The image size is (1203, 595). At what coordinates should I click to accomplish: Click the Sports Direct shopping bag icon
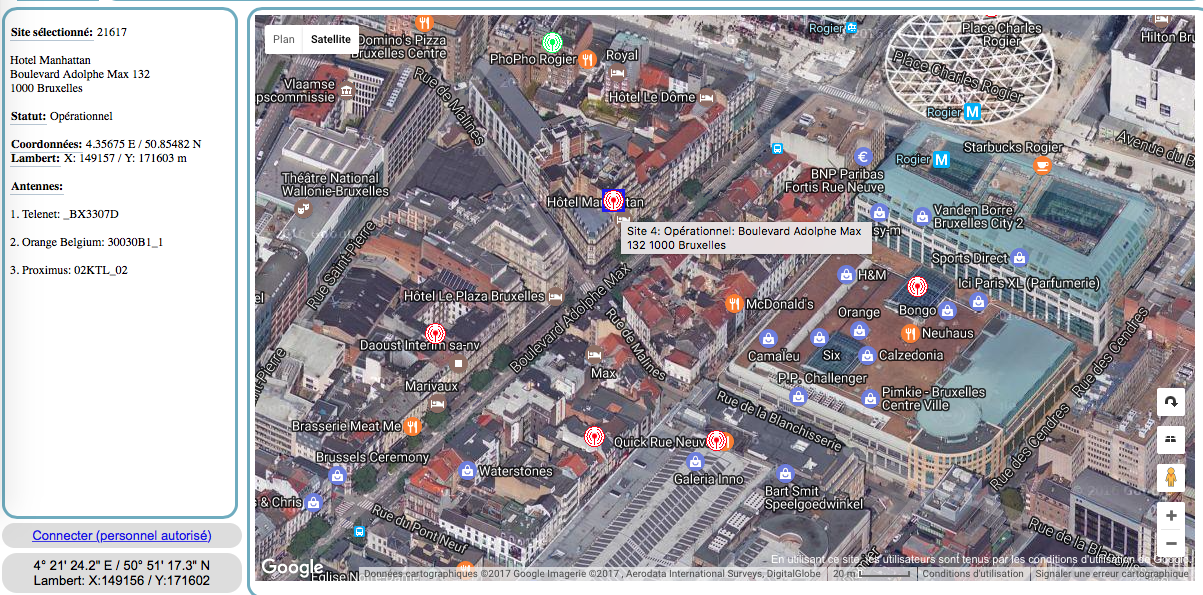pos(1019,258)
